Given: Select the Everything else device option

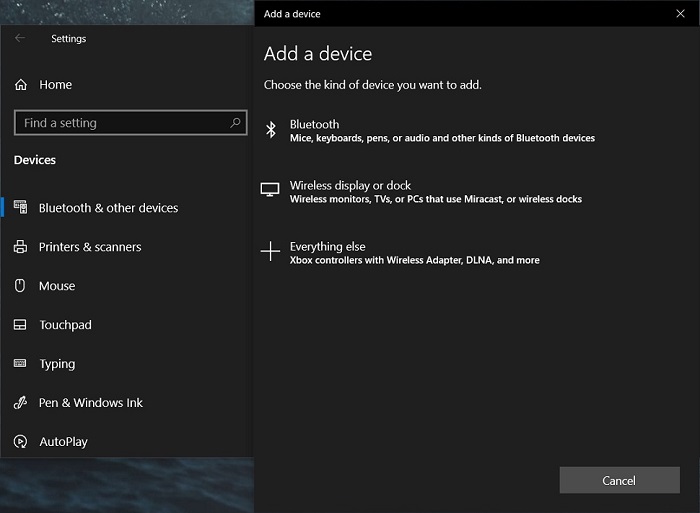Looking at the screenshot, I should pyautogui.click(x=414, y=253).
